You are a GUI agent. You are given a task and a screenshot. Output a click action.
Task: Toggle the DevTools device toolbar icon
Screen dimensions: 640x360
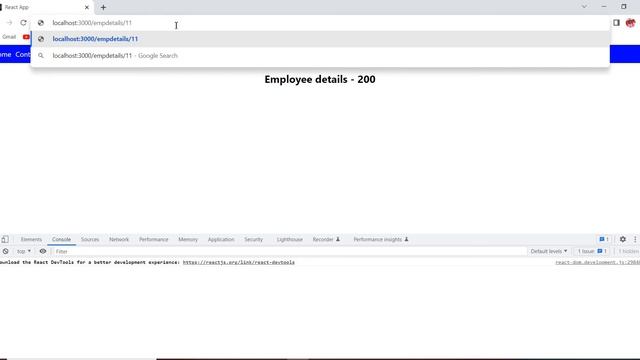(x=5, y=240)
